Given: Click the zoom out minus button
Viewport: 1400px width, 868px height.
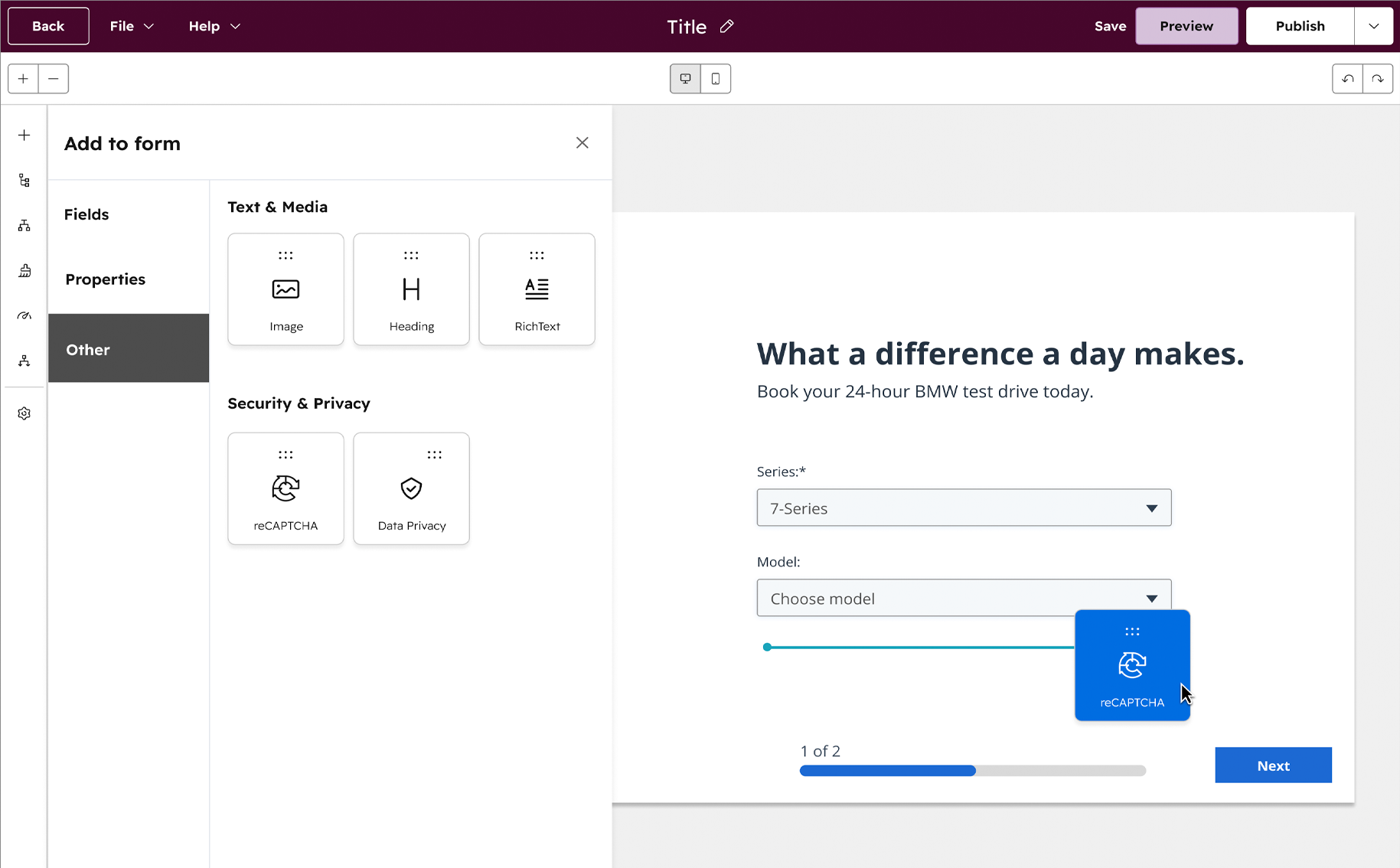Looking at the screenshot, I should click(x=54, y=79).
